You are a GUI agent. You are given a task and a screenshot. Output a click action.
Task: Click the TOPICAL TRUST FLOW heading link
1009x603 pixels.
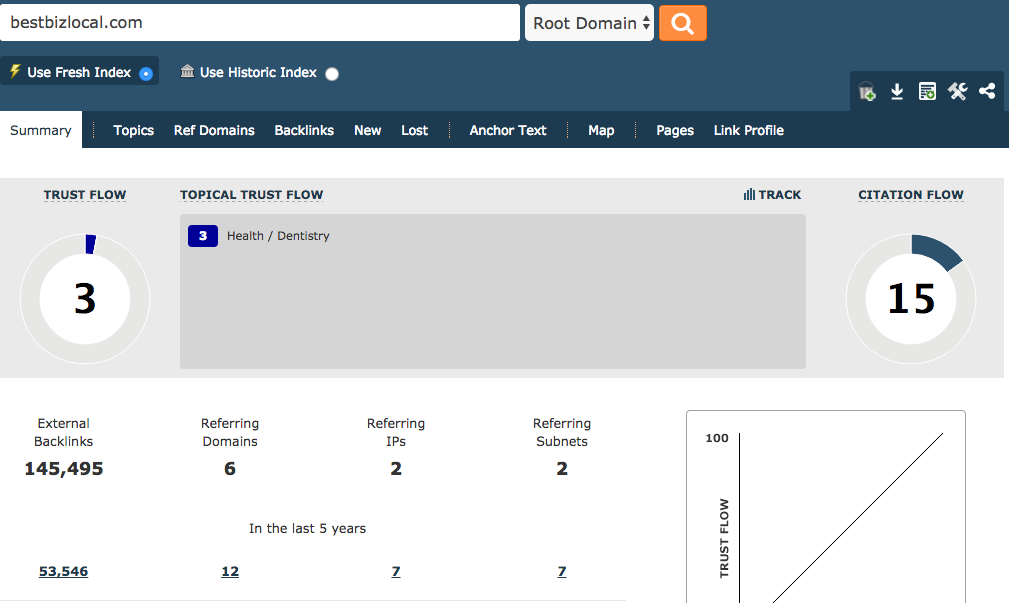(x=252, y=195)
